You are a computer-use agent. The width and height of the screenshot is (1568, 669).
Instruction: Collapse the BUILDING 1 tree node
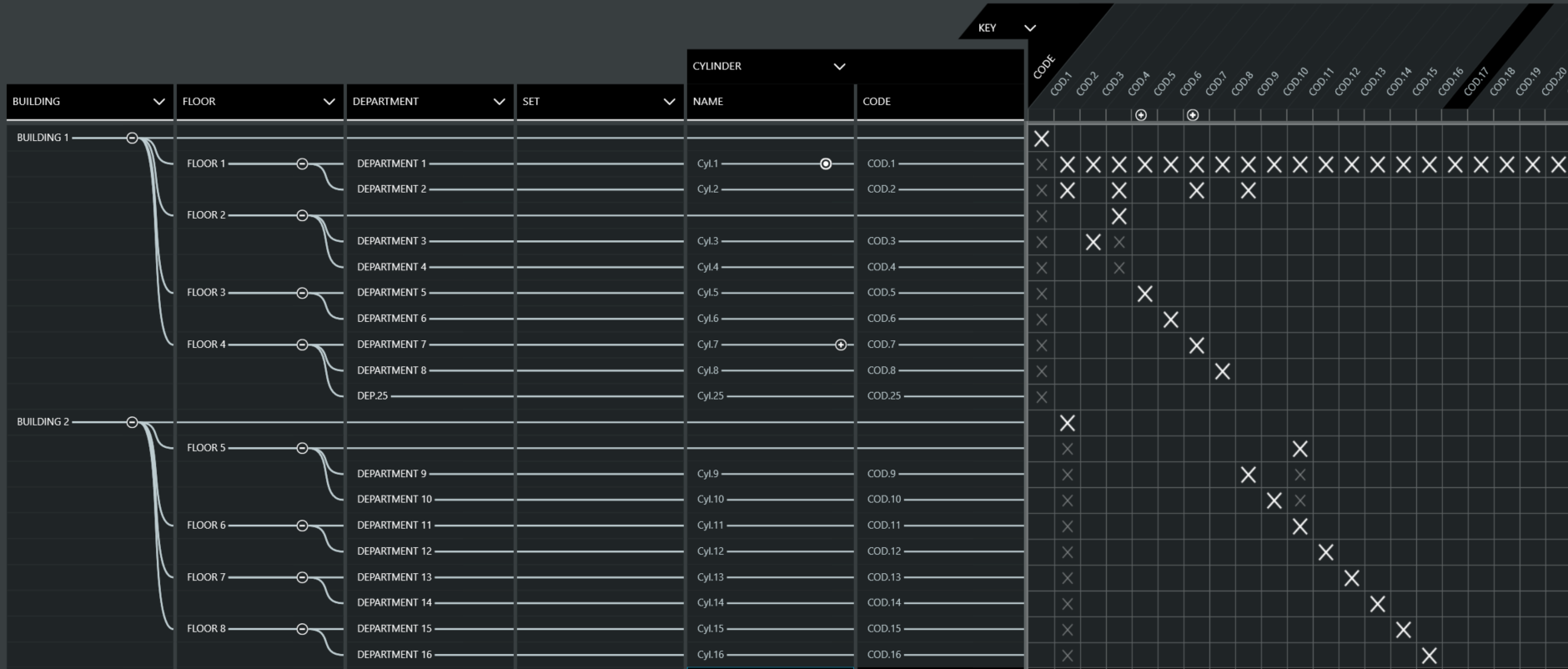point(132,138)
